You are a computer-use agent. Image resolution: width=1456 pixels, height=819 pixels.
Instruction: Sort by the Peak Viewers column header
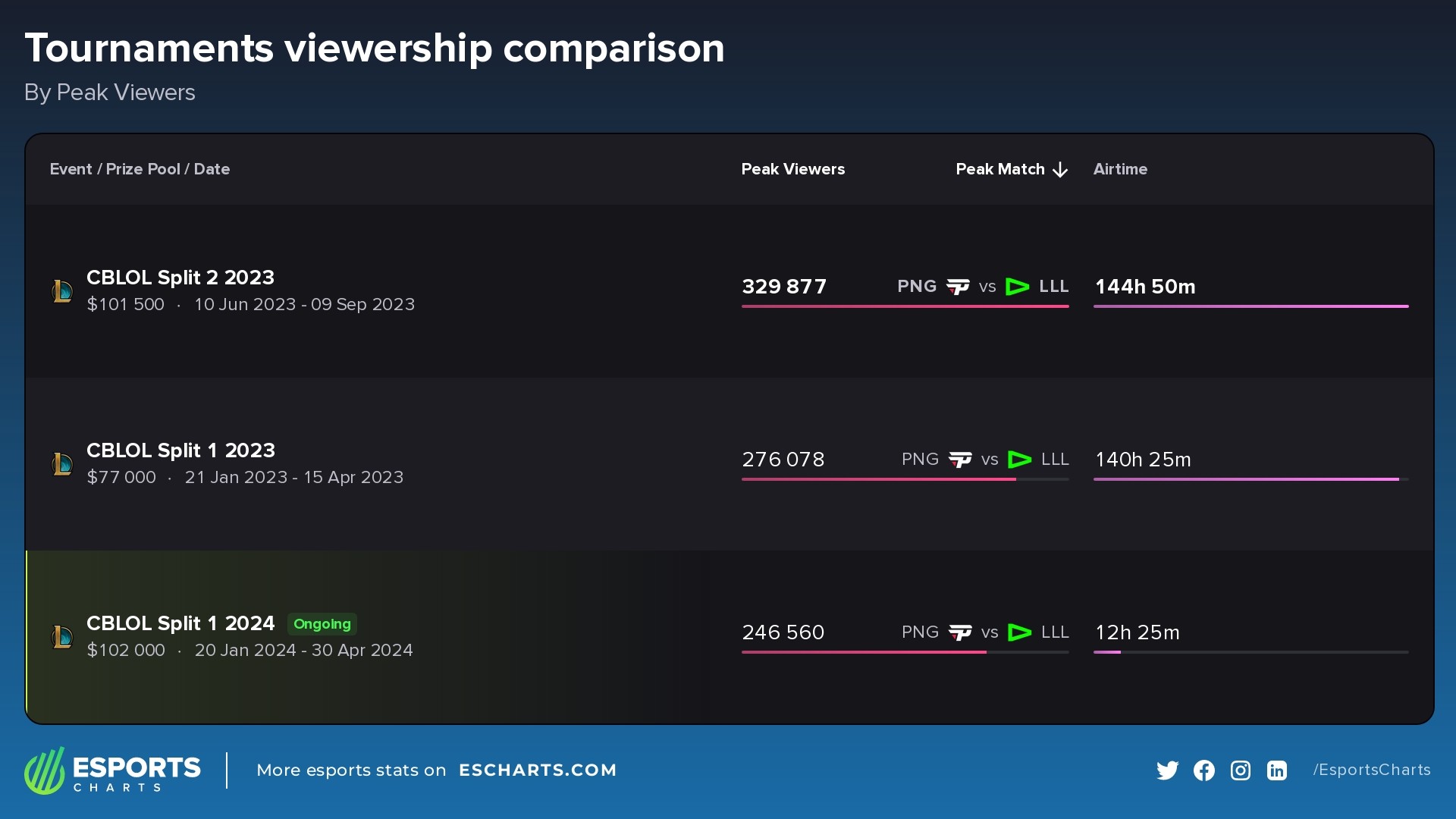pos(792,169)
